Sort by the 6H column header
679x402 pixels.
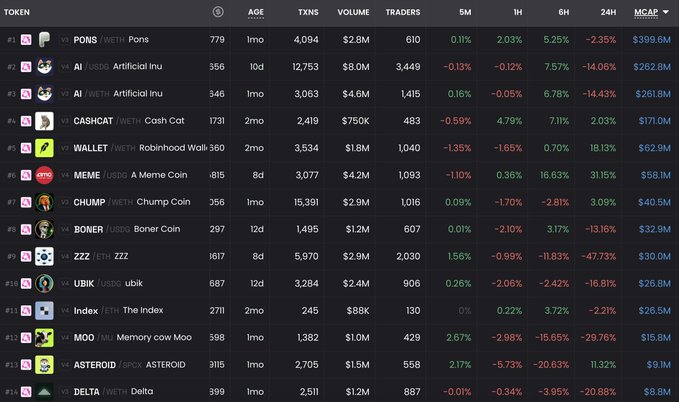coord(563,12)
